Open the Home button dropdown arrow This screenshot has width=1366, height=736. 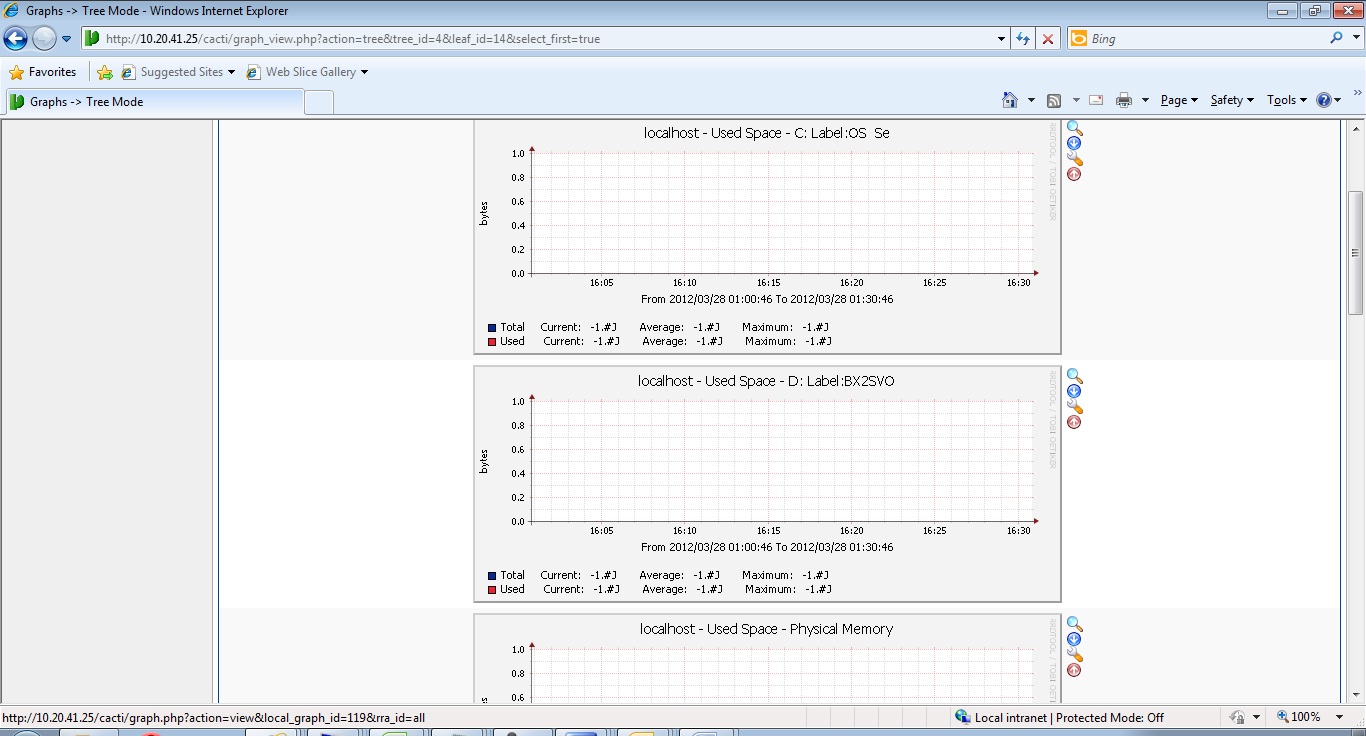pyautogui.click(x=1031, y=100)
